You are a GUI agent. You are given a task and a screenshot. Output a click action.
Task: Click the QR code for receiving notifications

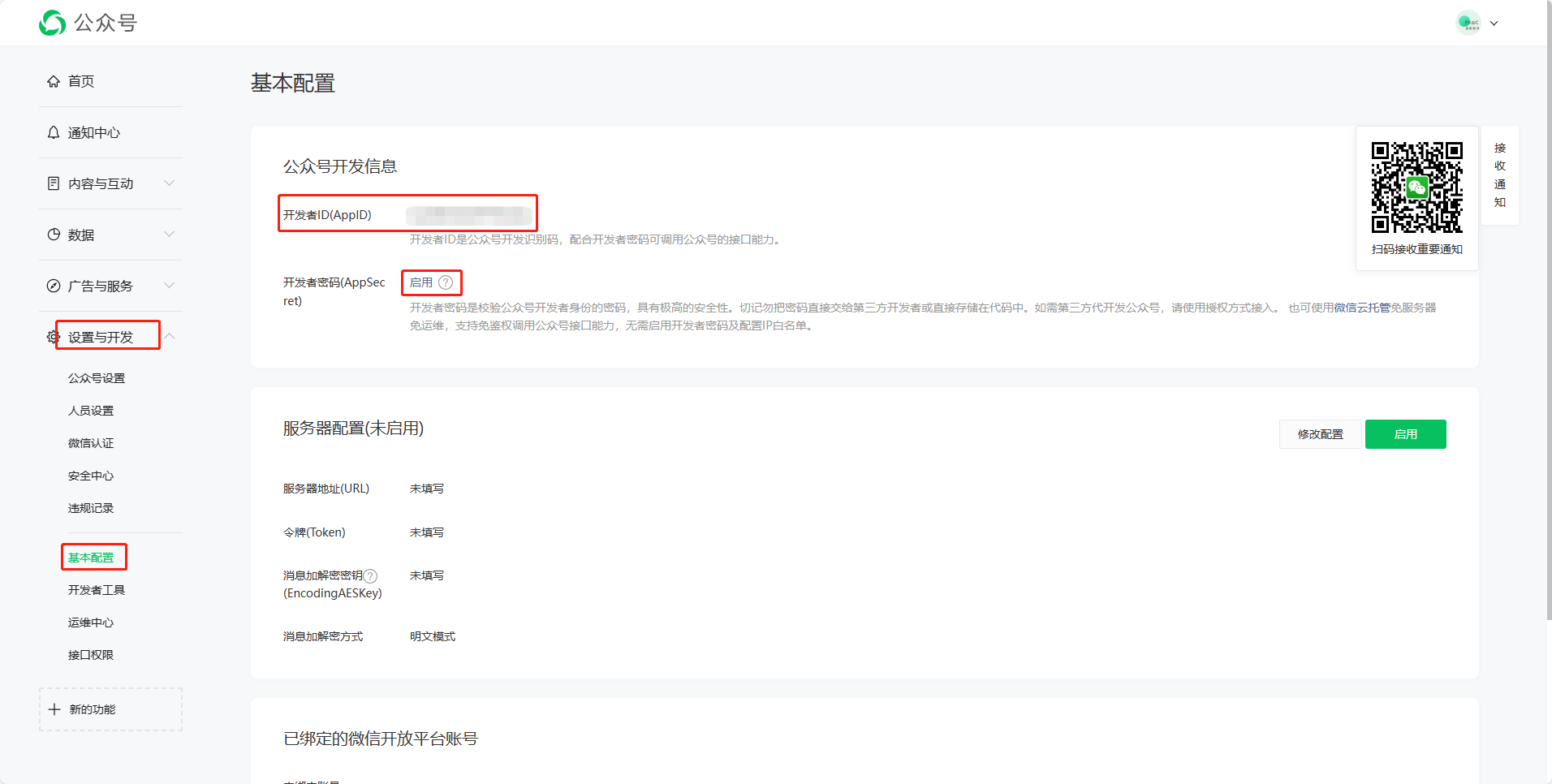point(1416,187)
